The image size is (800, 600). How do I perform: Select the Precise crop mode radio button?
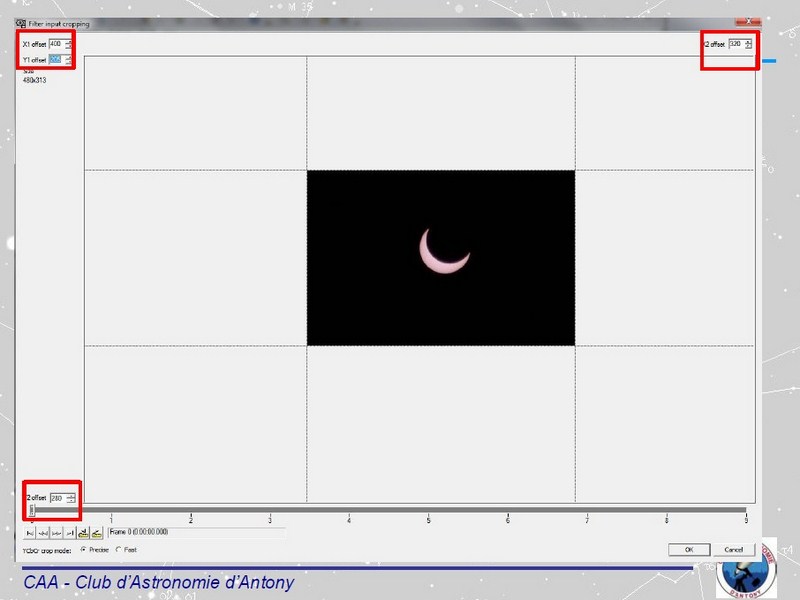coord(82,549)
